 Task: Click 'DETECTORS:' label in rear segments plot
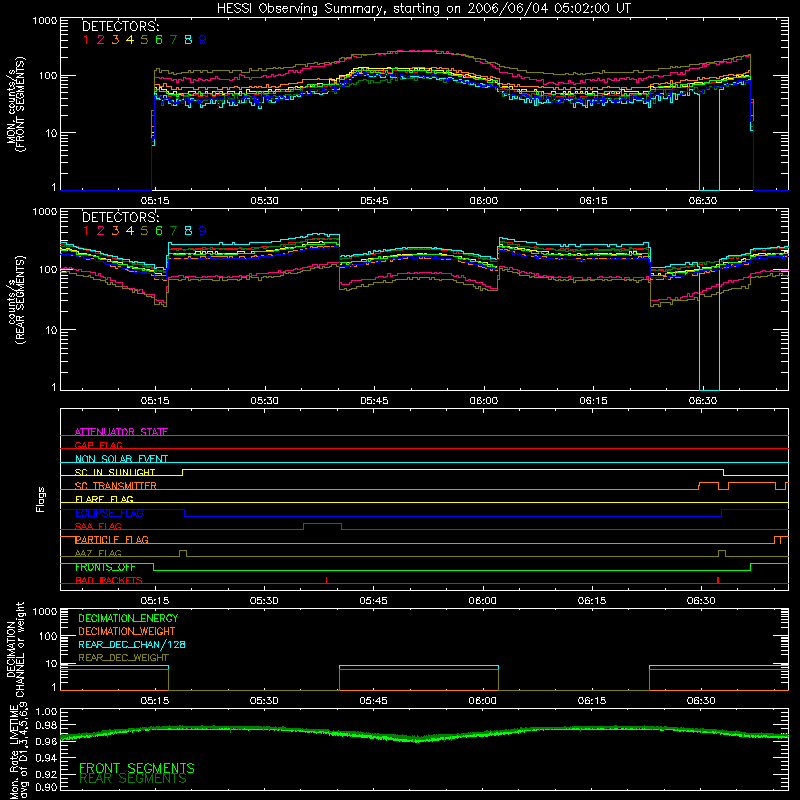[121, 217]
